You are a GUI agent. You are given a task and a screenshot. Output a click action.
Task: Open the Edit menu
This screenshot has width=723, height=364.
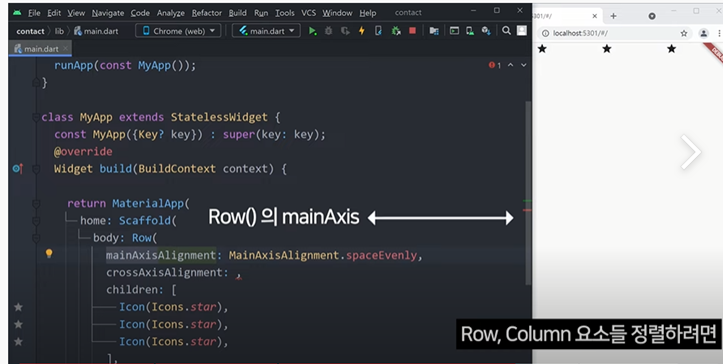point(54,13)
